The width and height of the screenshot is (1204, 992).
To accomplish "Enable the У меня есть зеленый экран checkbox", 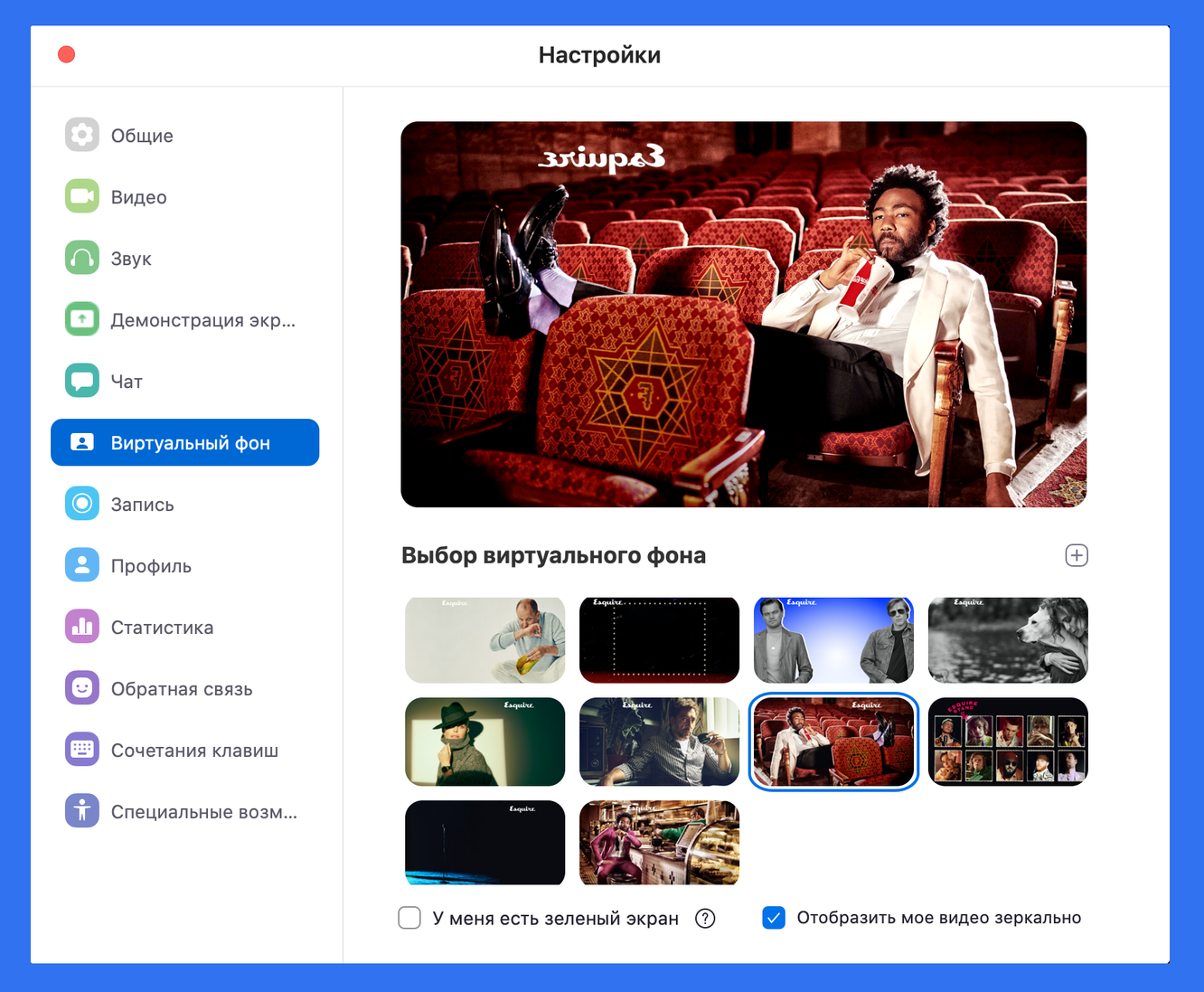I will tap(409, 918).
